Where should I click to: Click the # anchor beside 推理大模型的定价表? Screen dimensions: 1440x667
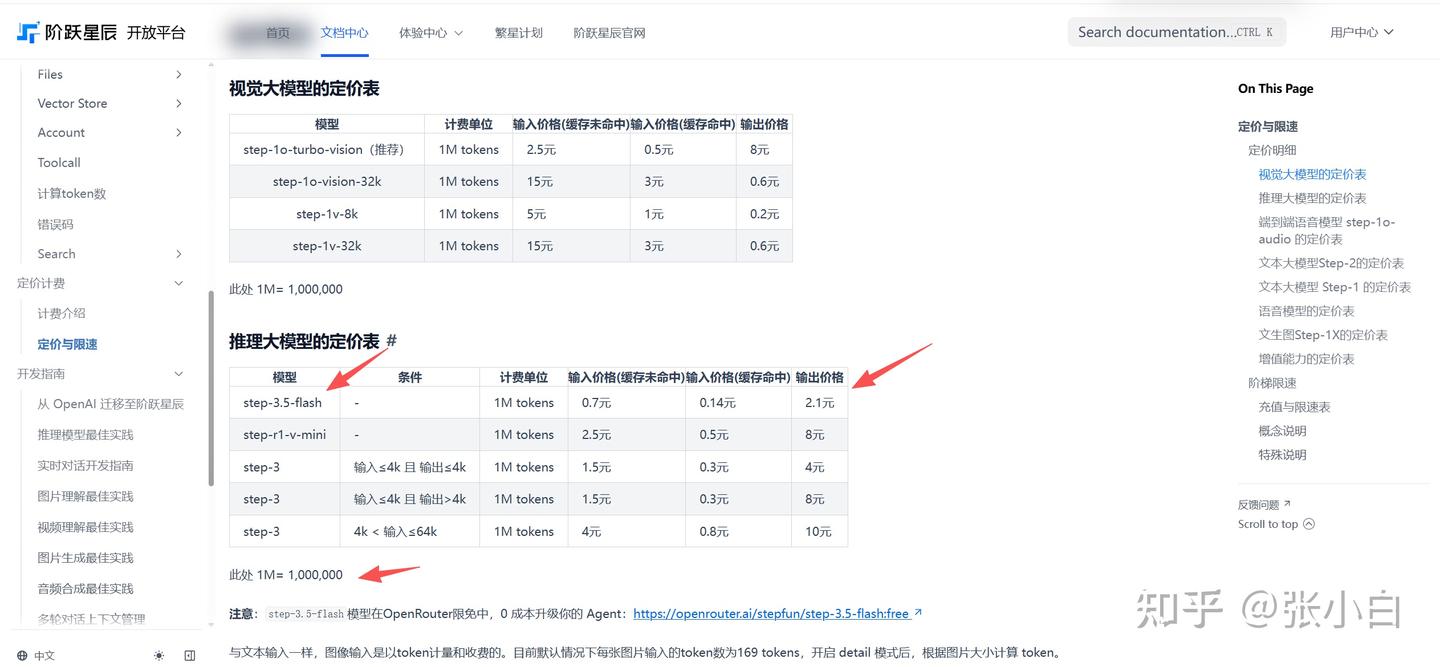(391, 341)
